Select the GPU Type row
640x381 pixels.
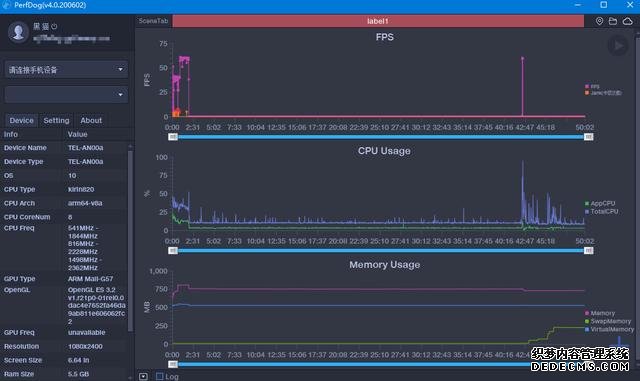[64, 279]
